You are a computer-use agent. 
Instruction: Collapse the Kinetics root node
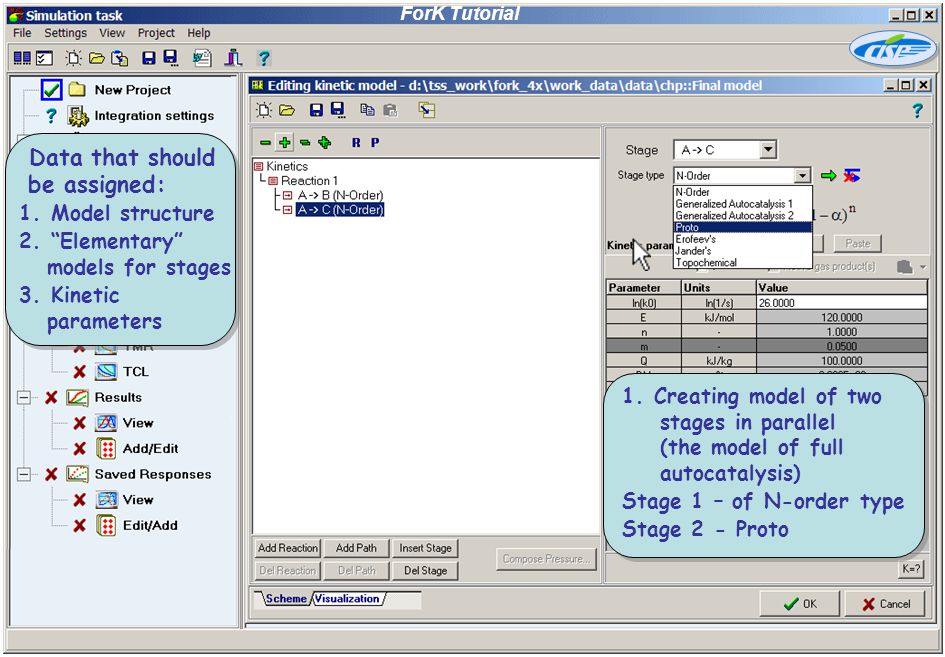click(259, 166)
